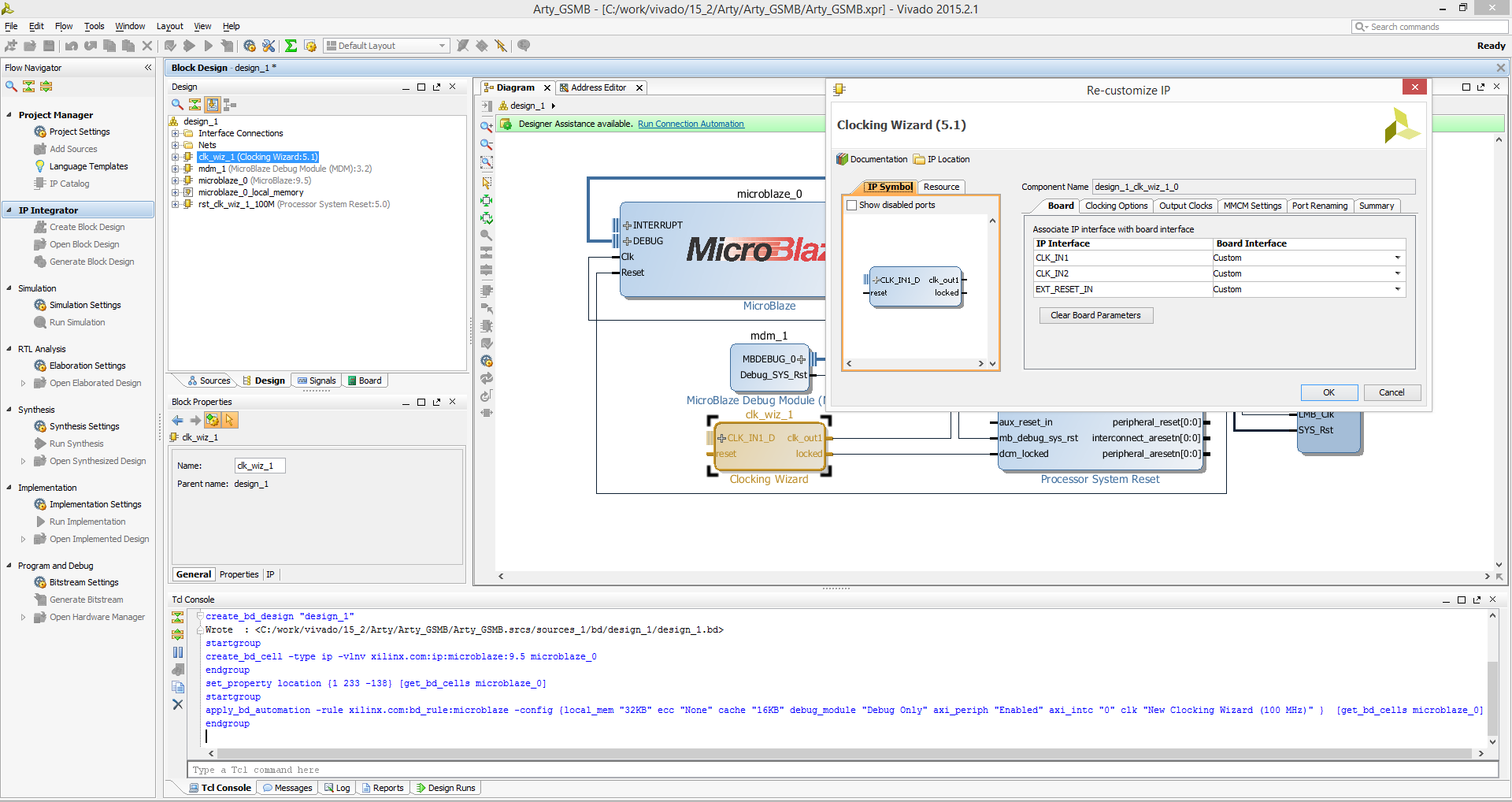Collapse the Flow Navigator panel

(x=148, y=68)
